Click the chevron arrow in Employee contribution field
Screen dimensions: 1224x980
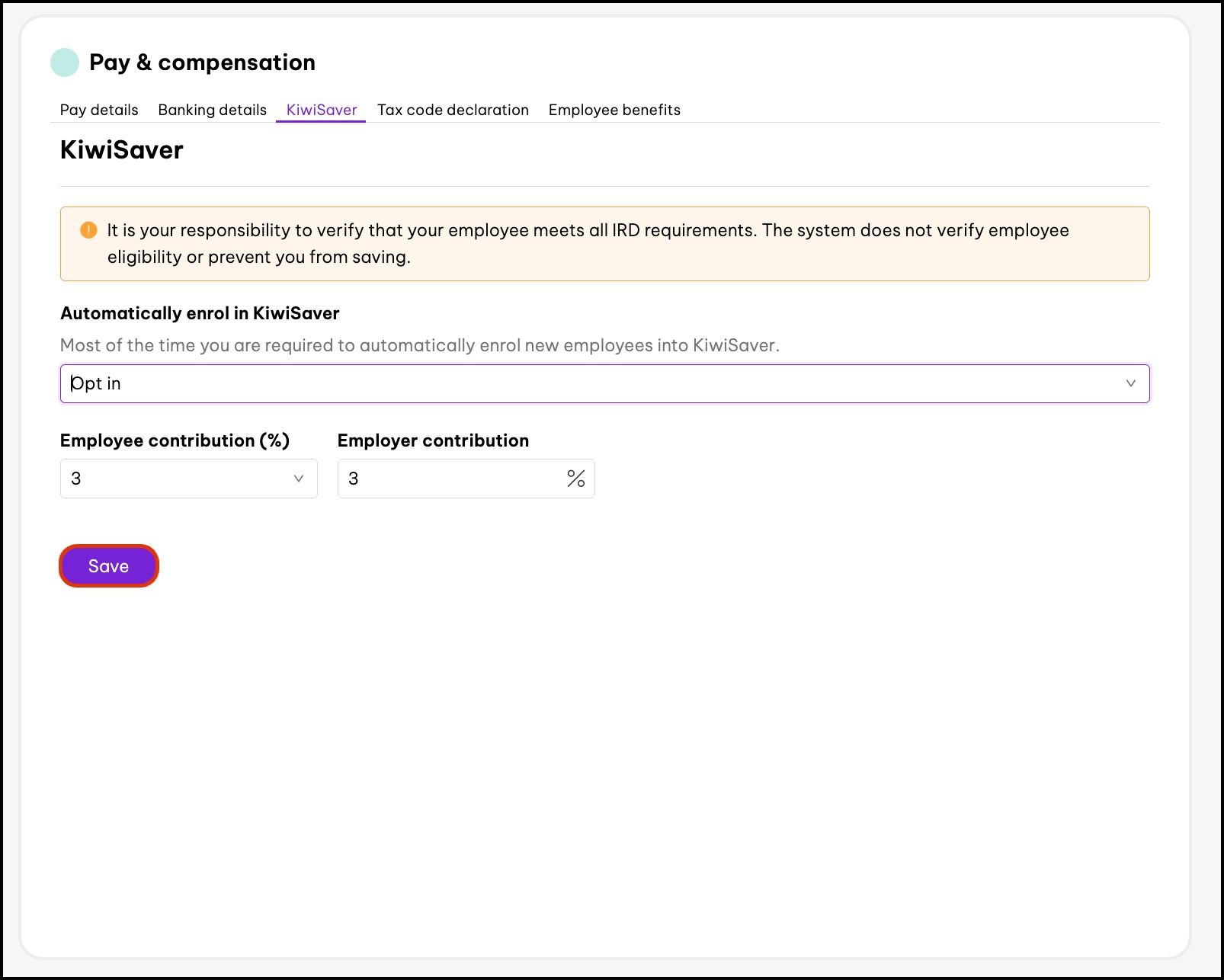pyautogui.click(x=298, y=479)
